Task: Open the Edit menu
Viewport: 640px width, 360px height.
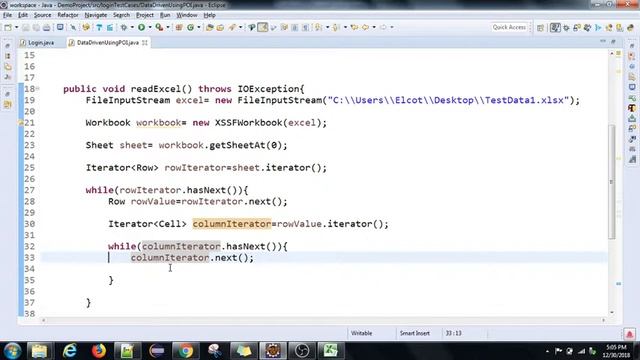Action: [23, 15]
